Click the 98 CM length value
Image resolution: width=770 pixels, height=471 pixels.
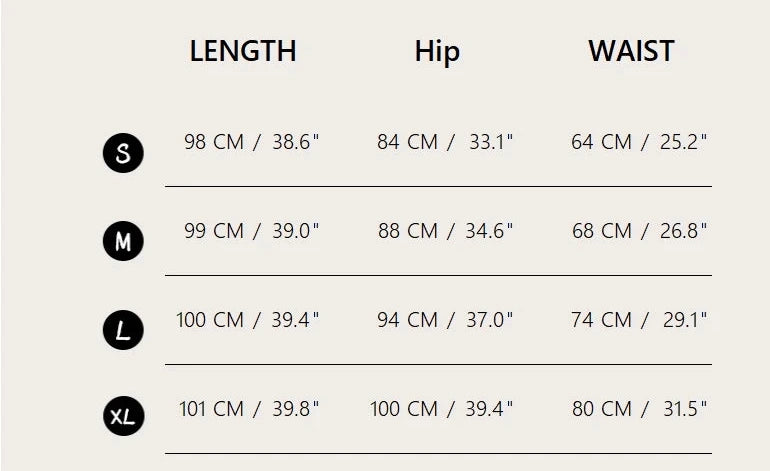tap(214, 142)
